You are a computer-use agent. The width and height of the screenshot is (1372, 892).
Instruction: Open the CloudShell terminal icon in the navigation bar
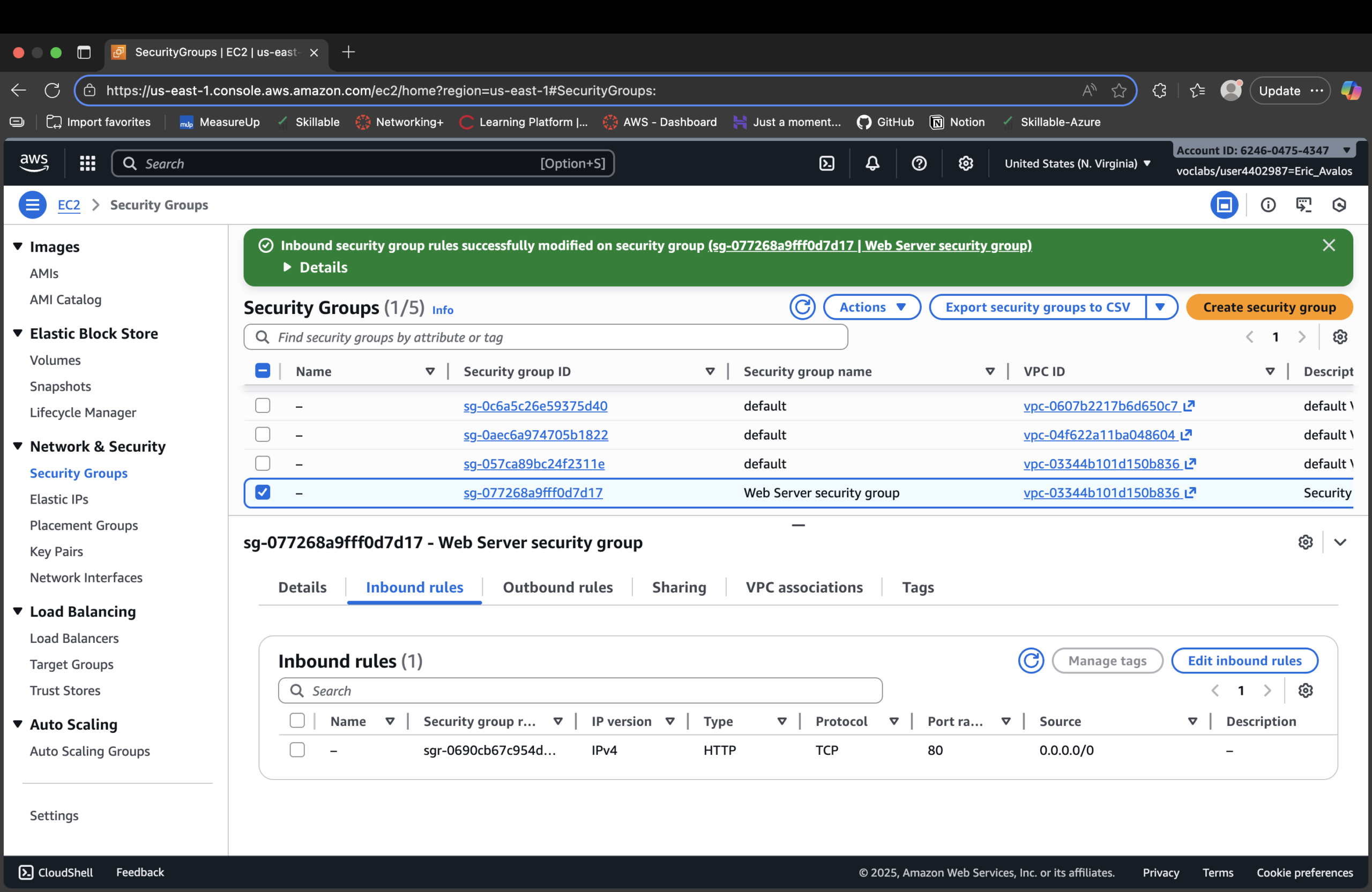826,163
